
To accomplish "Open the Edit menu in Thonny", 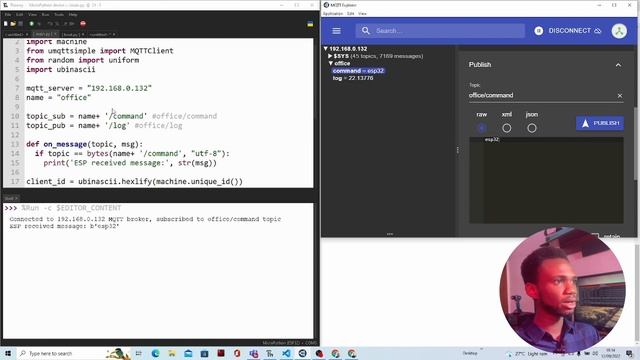I will click(x=20, y=15).
